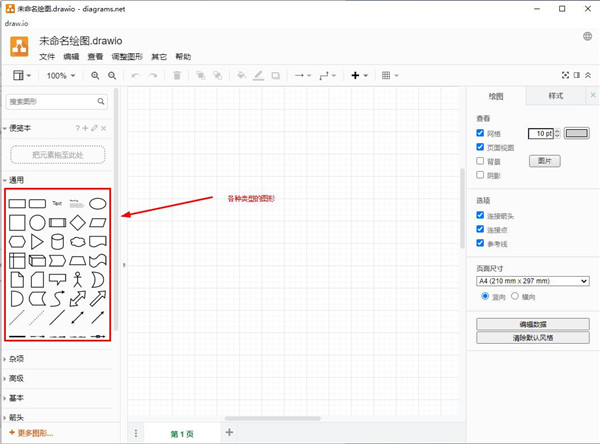Image resolution: width=600 pixels, height=444 pixels.
Task: Select the cylinder shape in shape palette
Action: 58,241
